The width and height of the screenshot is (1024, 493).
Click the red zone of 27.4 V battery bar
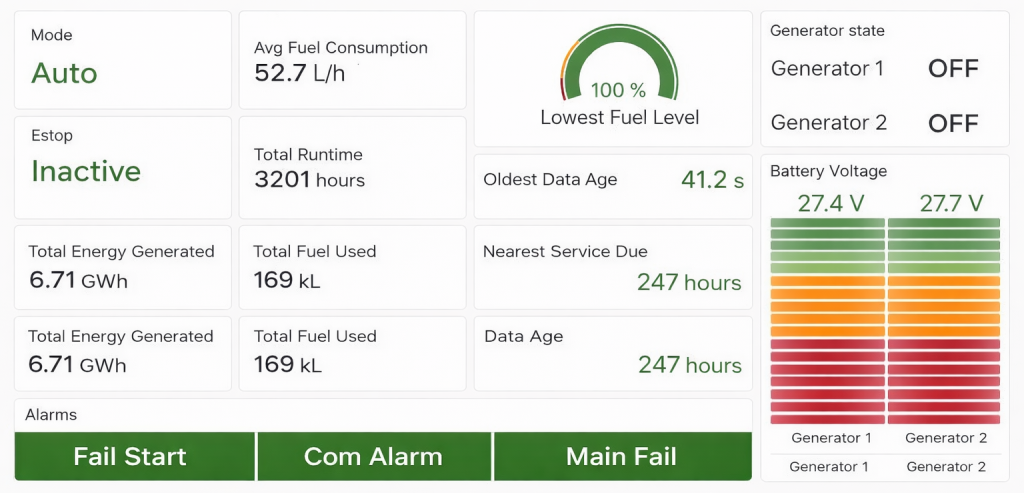coord(827,382)
